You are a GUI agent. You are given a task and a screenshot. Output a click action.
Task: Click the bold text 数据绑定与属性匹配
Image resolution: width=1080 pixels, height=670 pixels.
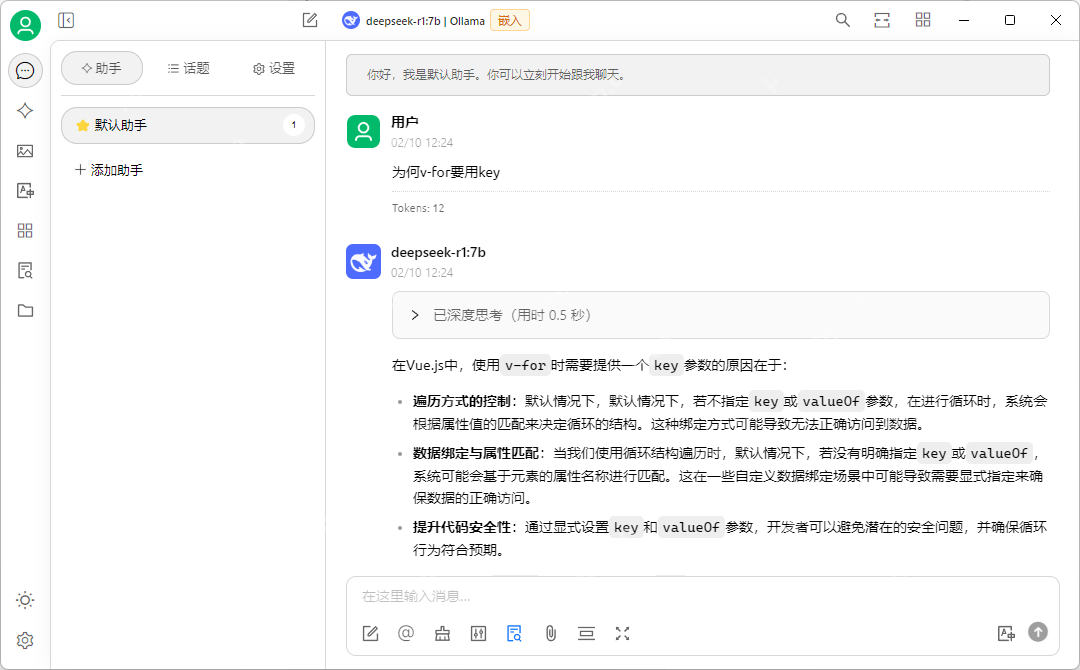tap(476, 453)
